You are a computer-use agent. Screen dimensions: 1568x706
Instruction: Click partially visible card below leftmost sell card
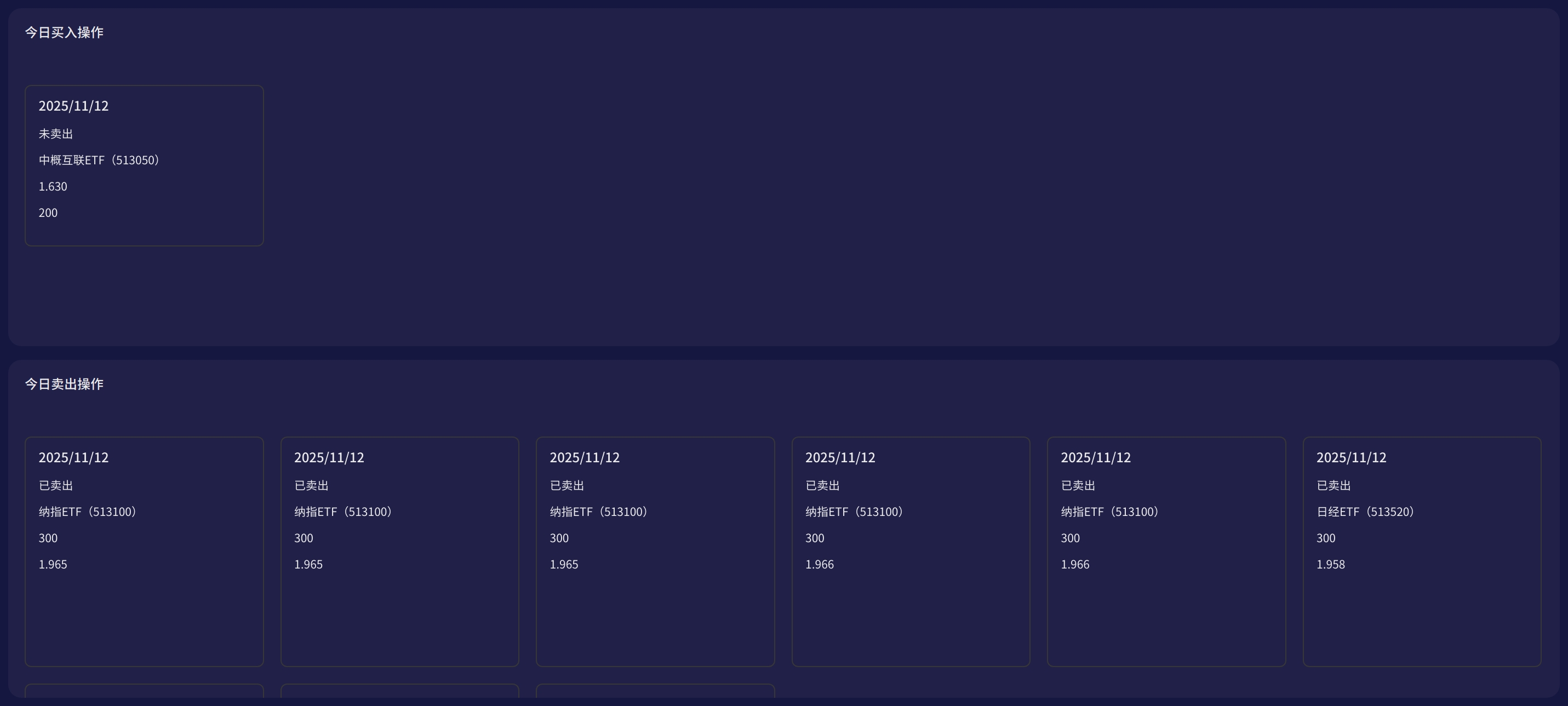tap(144, 691)
